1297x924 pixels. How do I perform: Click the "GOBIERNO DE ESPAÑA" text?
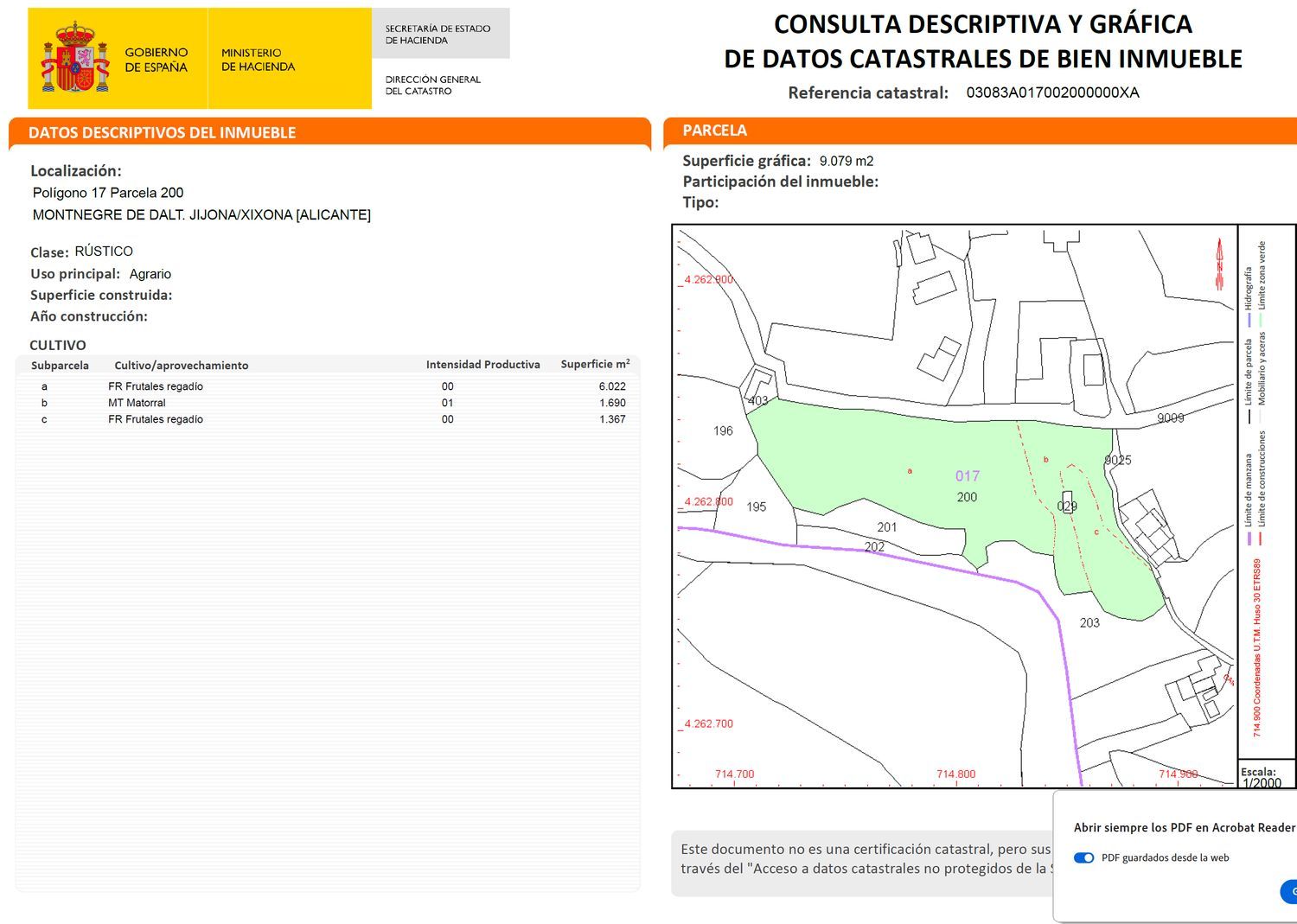click(x=156, y=60)
